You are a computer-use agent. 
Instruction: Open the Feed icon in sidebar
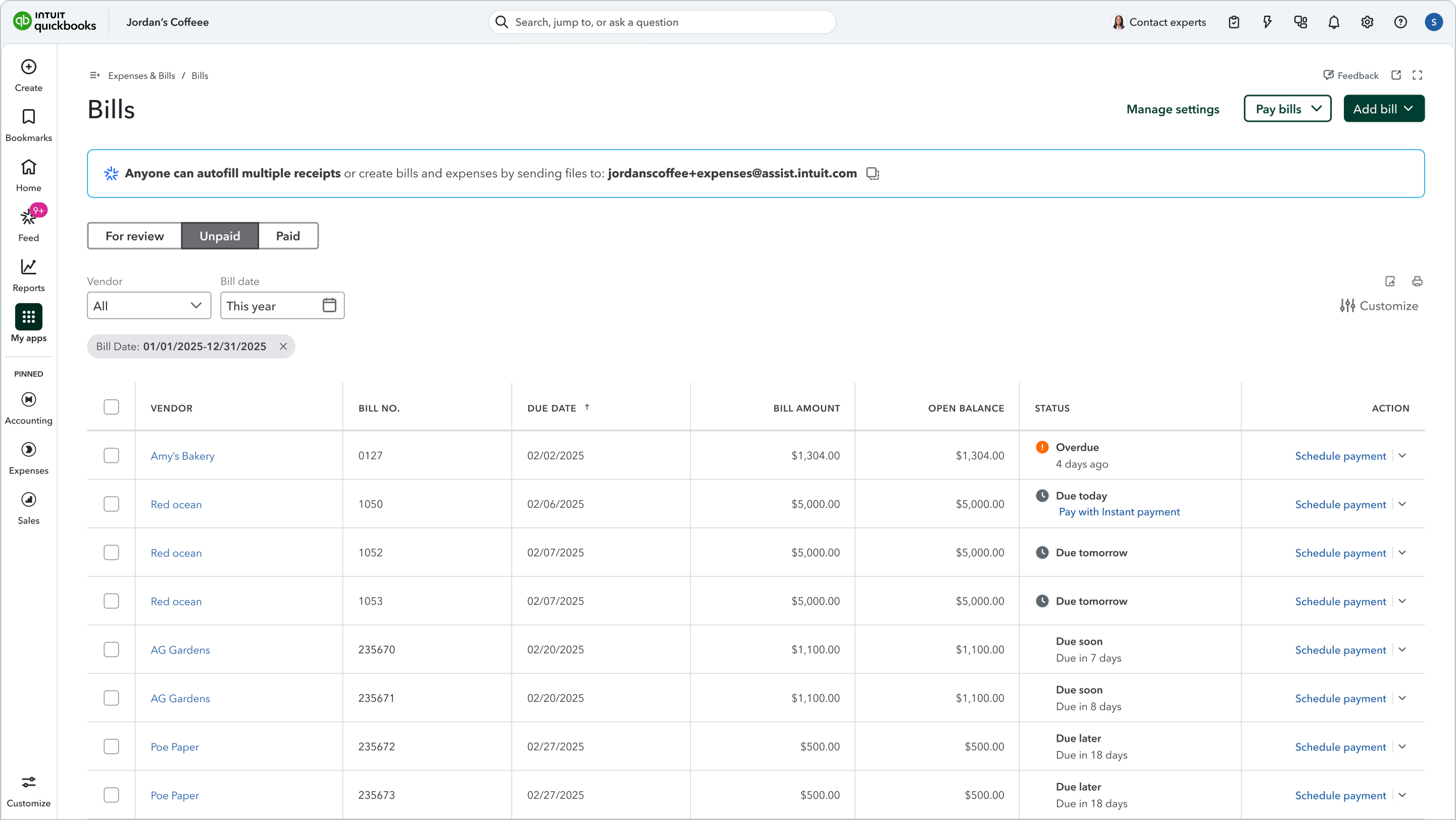[28, 217]
